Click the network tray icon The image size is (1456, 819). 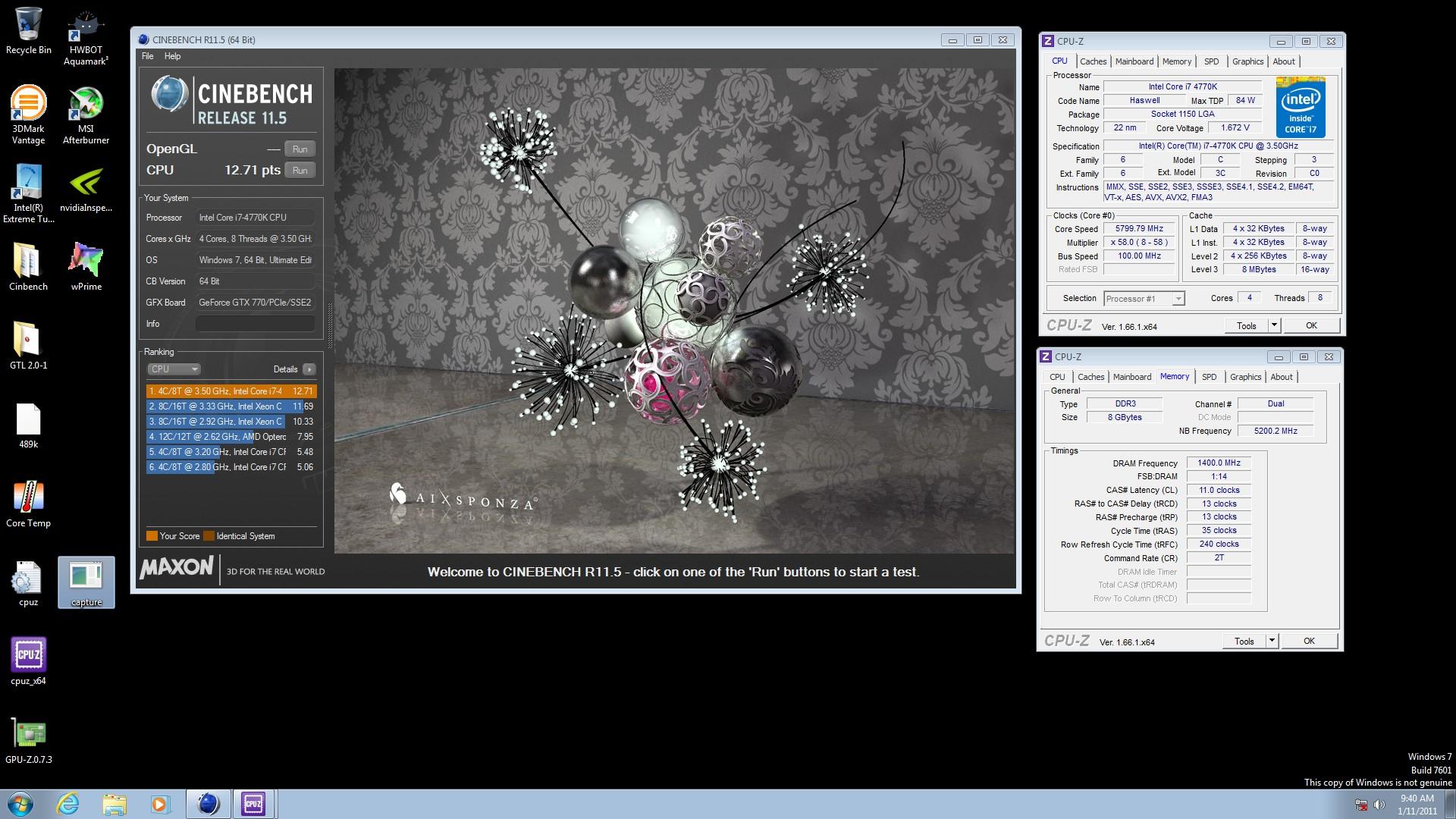pyautogui.click(x=1361, y=804)
